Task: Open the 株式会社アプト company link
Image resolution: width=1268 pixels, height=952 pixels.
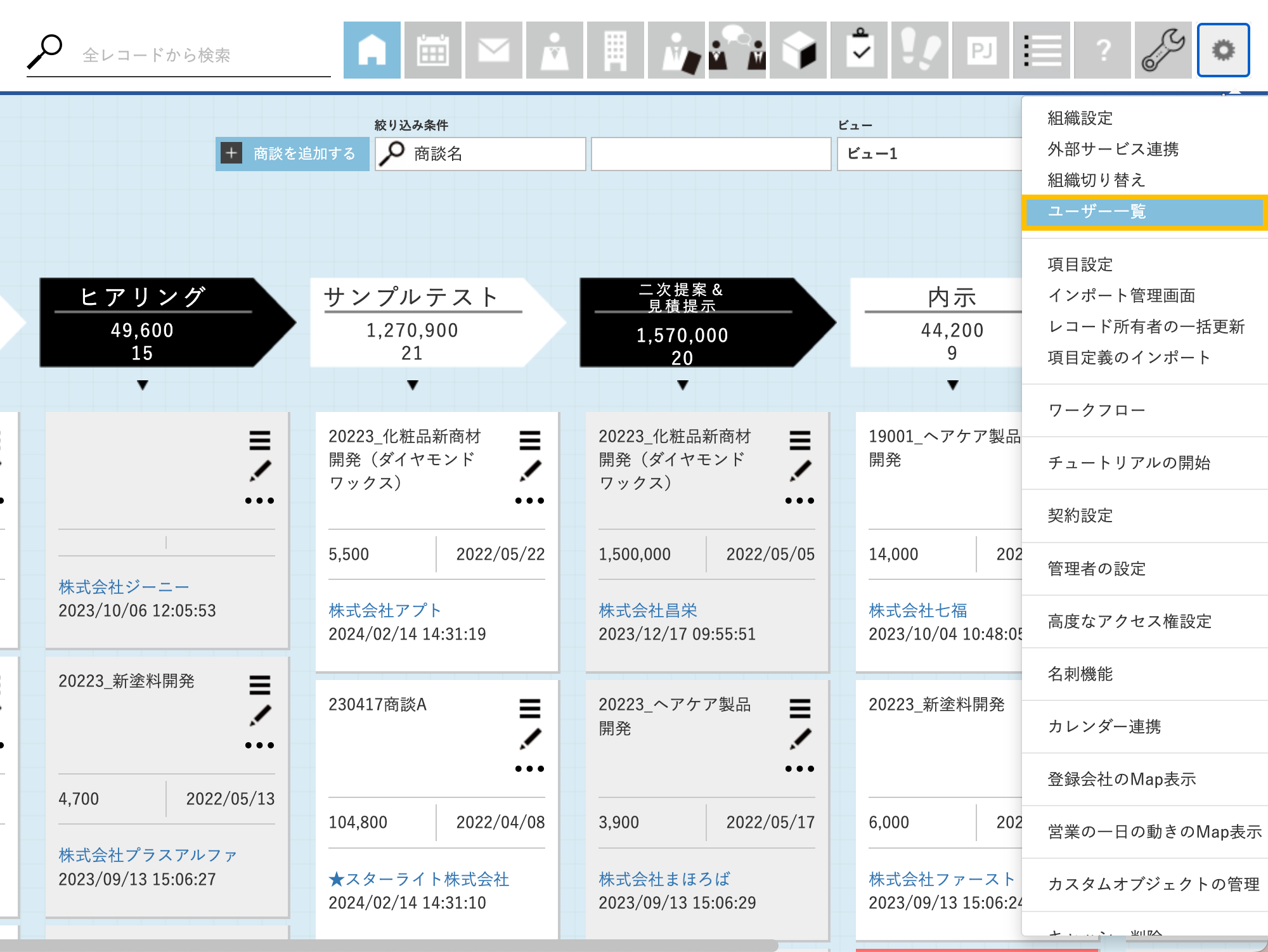Action: pyautogui.click(x=385, y=610)
